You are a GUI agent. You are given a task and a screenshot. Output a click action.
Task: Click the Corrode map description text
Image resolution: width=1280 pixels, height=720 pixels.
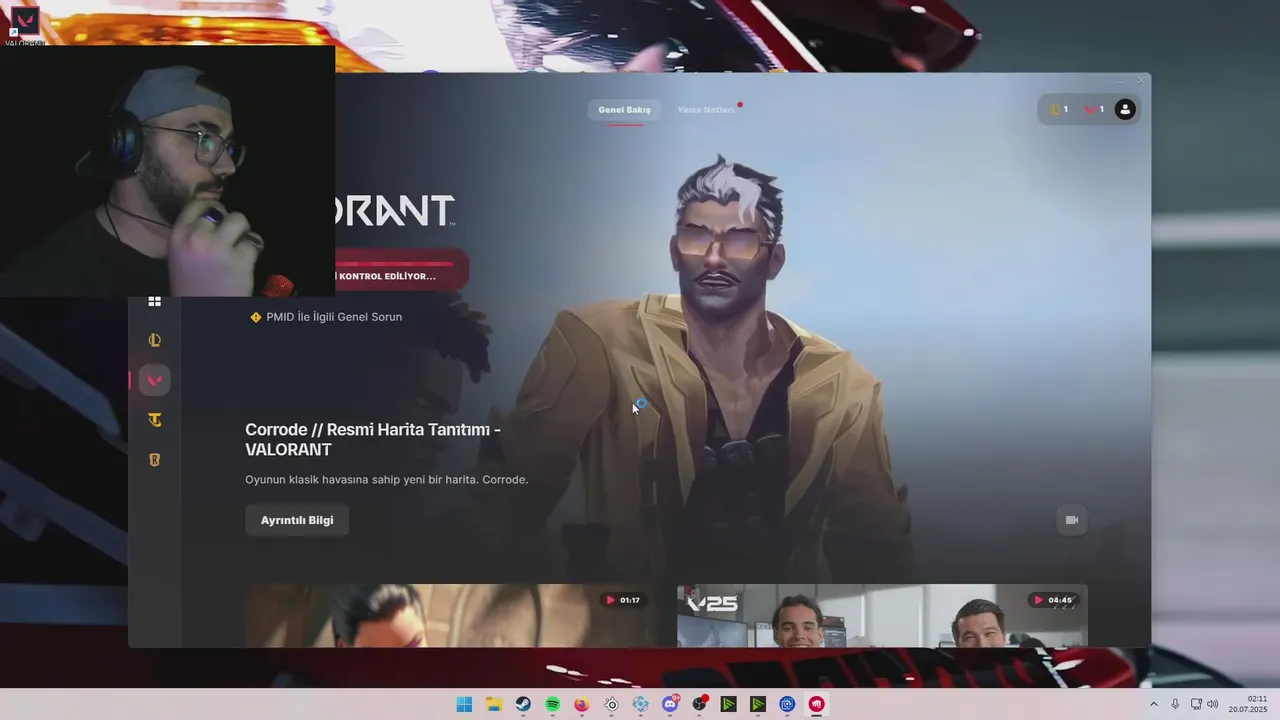point(386,480)
